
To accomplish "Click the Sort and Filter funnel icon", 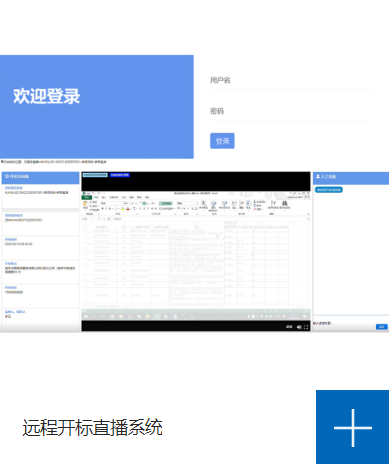I will (x=273, y=203).
